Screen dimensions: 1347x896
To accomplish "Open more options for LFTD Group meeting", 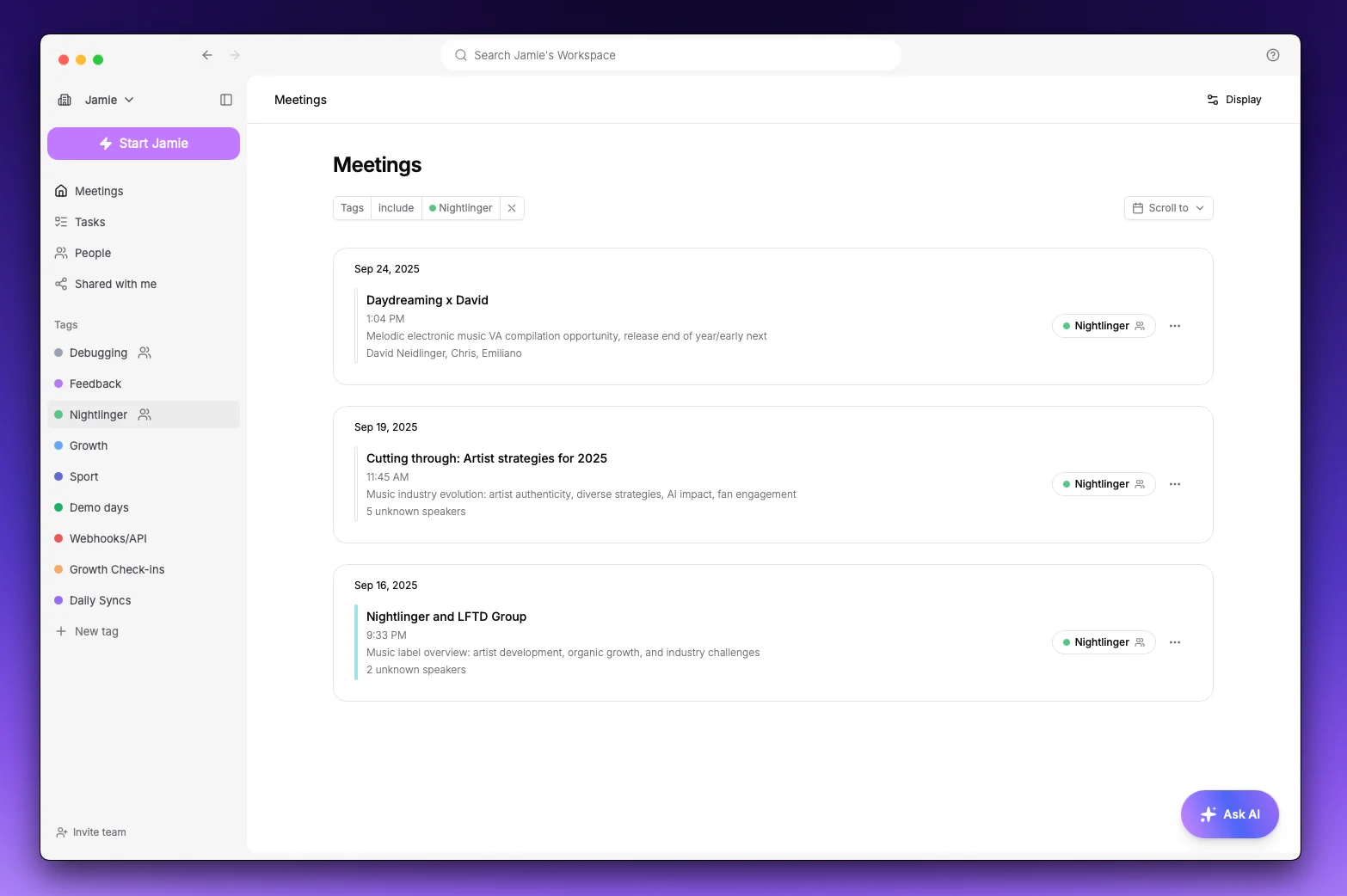I will point(1175,642).
